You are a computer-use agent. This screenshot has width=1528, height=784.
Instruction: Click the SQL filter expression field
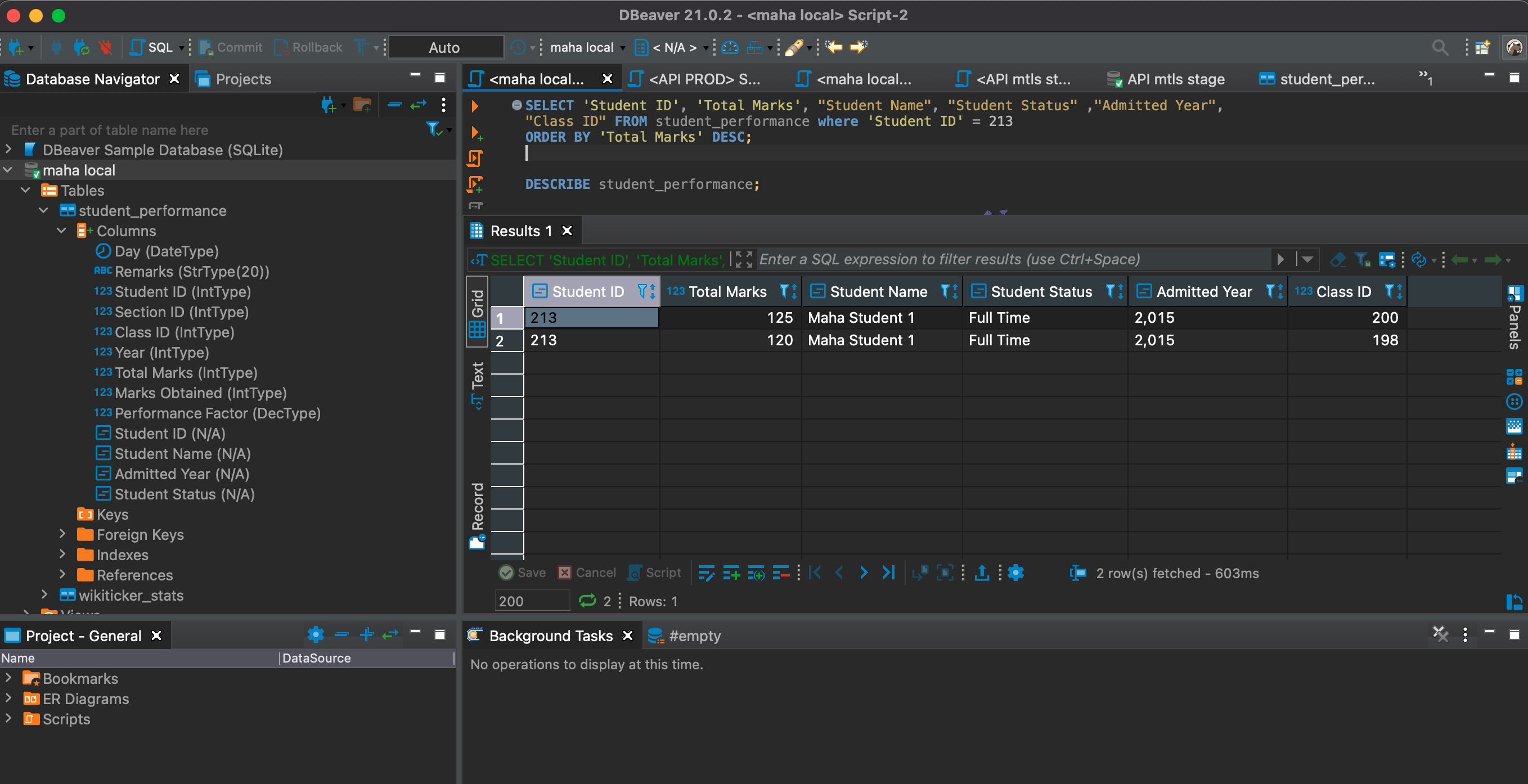[1013, 259]
